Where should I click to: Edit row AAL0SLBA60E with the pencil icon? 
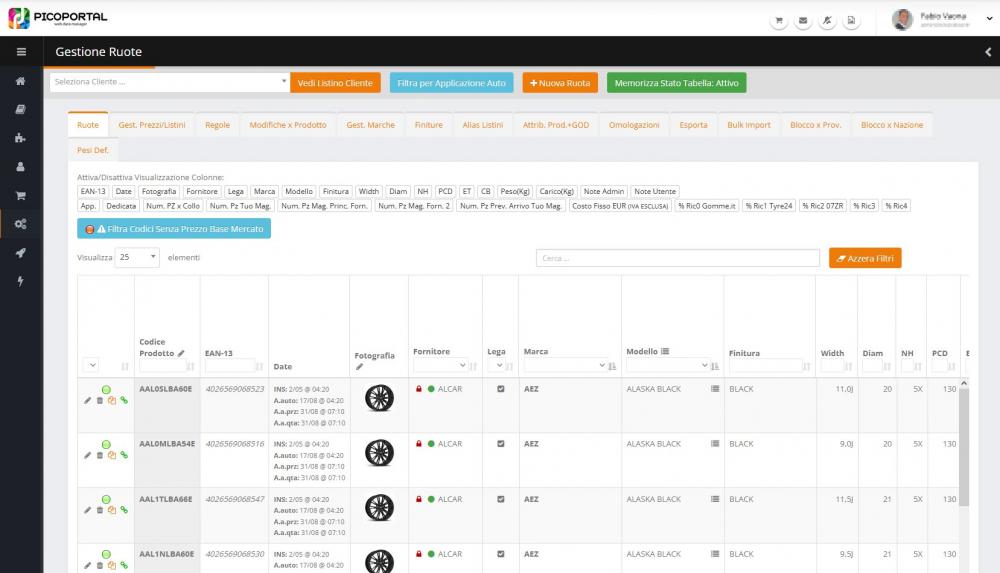coord(87,401)
